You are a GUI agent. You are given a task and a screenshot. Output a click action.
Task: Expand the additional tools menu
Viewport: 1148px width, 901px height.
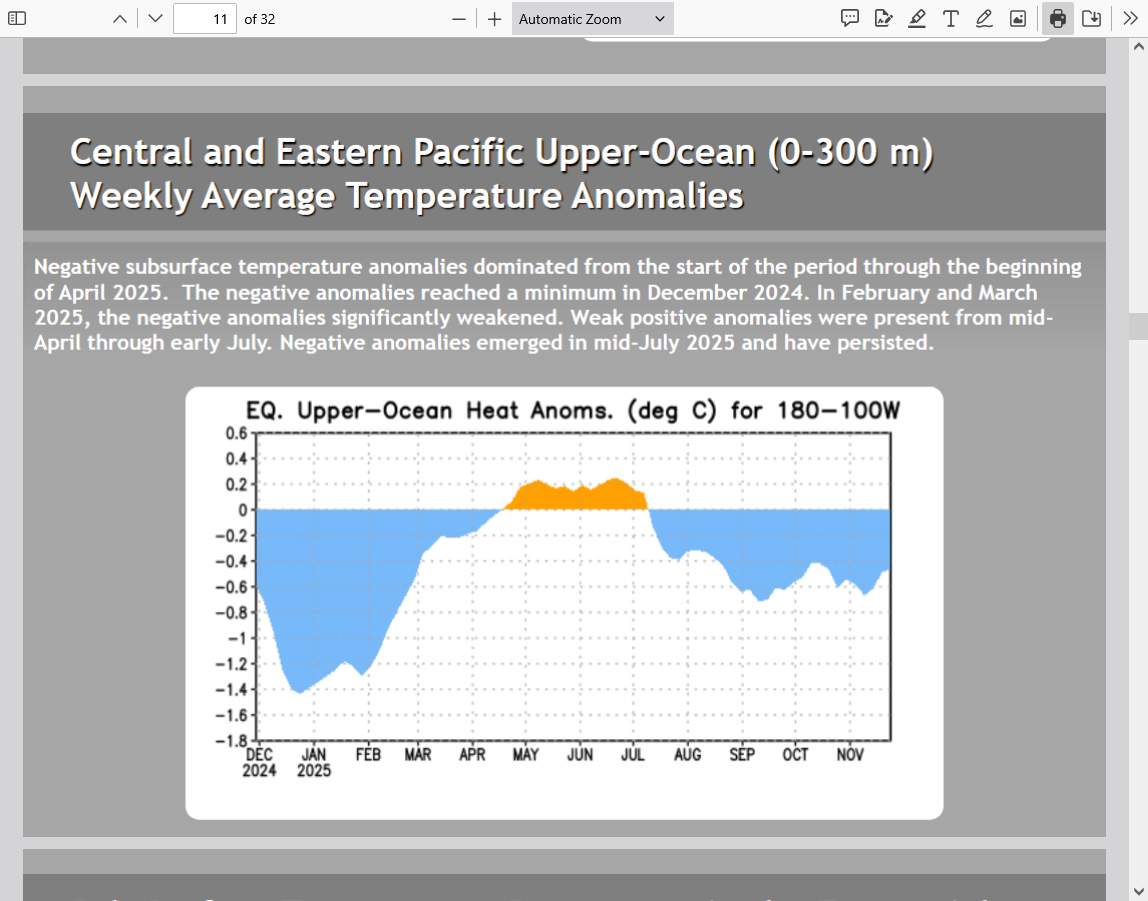[1130, 19]
